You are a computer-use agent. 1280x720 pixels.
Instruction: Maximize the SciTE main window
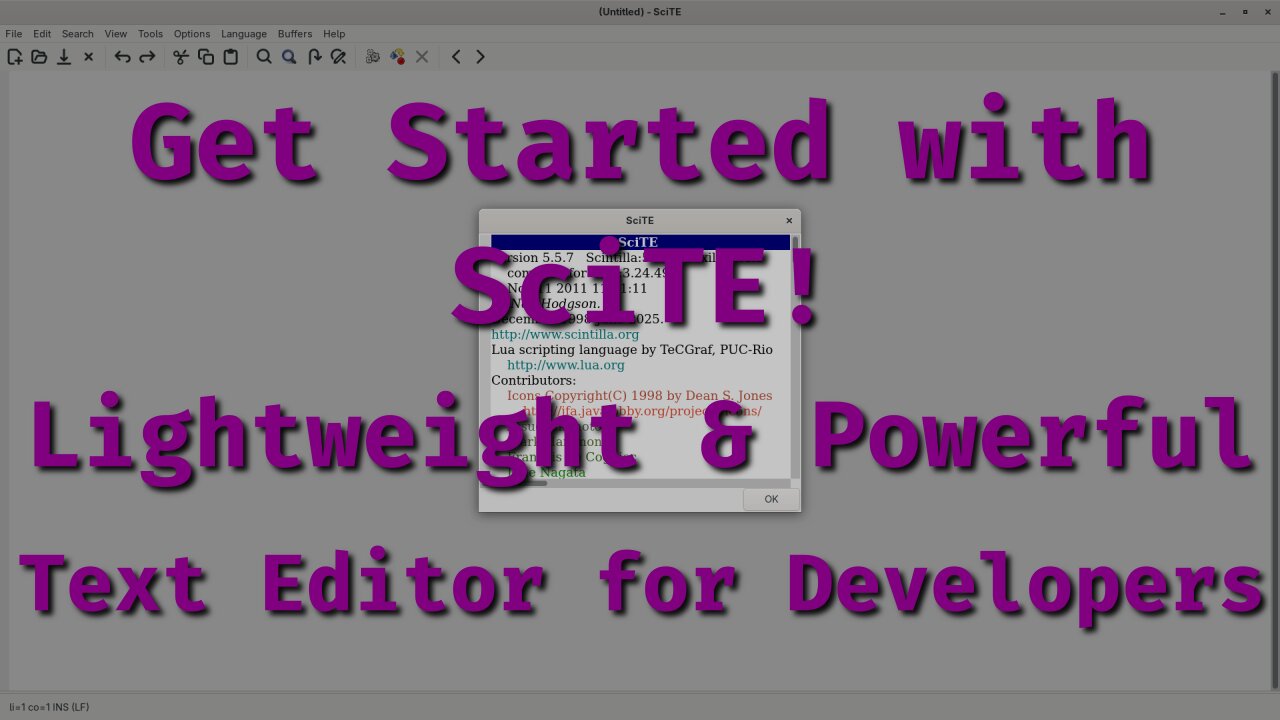click(1245, 12)
